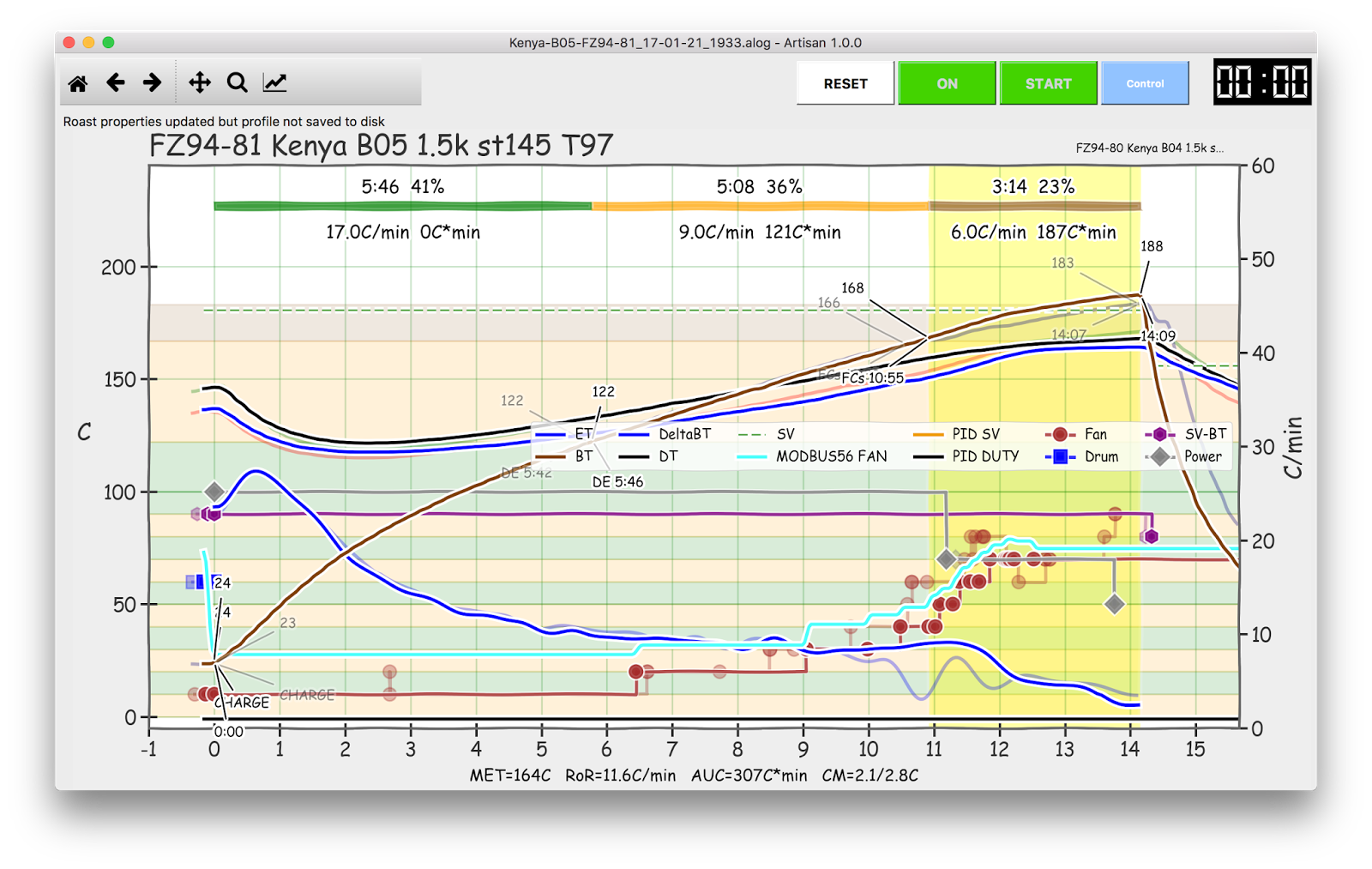Click the '9.0C/min 121C*min' label
1372x869 pixels.
pos(760,232)
